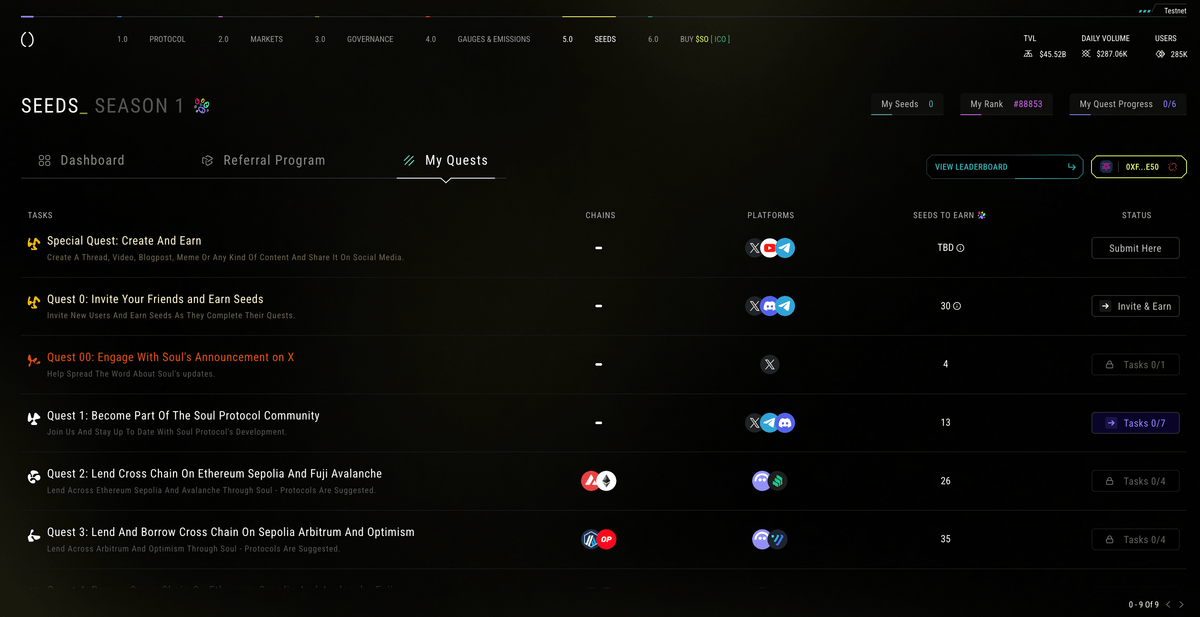Click the Arbitrum chain icon in Quest 3 row
This screenshot has height=617, width=1200.
point(591,540)
